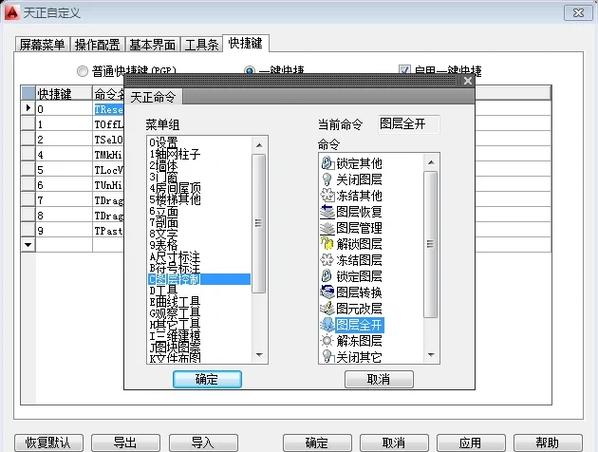Viewport: 598px width, 452px height.
Task: Select the 图元改层 icon
Action: coord(327,308)
